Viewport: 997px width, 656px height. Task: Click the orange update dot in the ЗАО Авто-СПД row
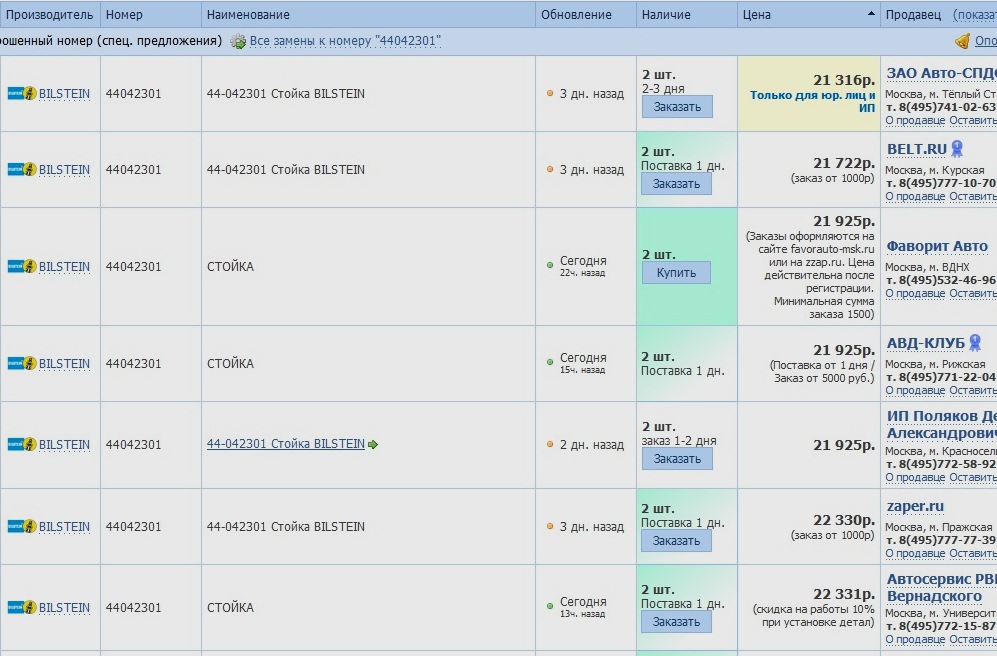click(x=550, y=93)
